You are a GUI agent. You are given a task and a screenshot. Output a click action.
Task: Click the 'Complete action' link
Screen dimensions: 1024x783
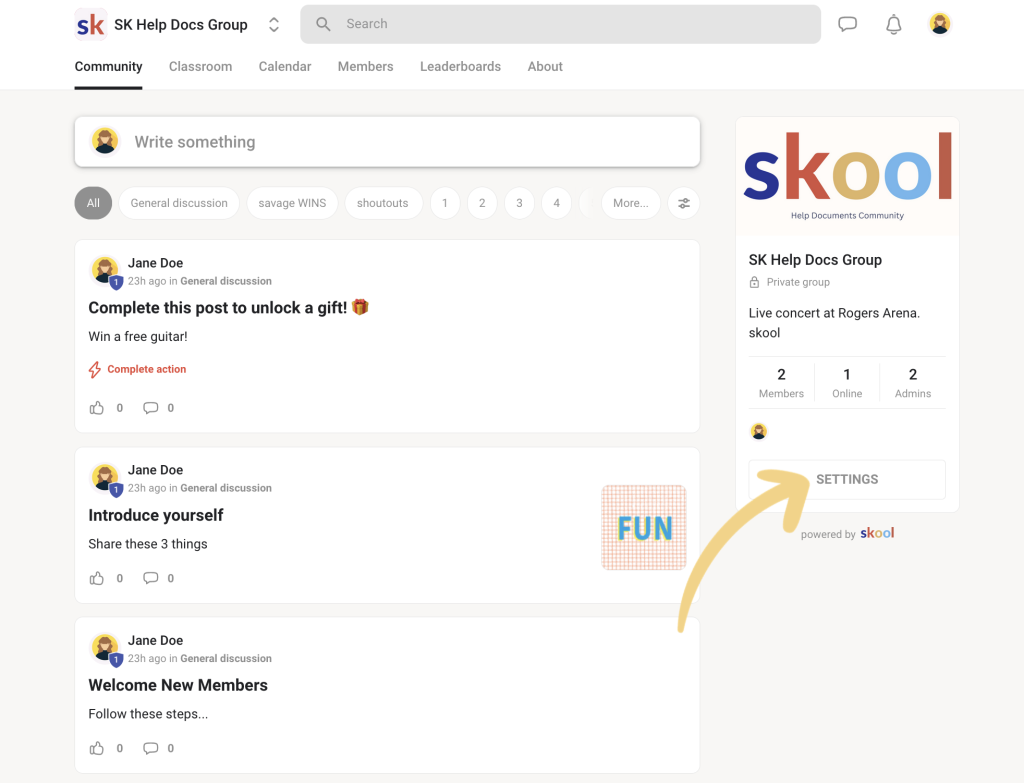tap(146, 369)
